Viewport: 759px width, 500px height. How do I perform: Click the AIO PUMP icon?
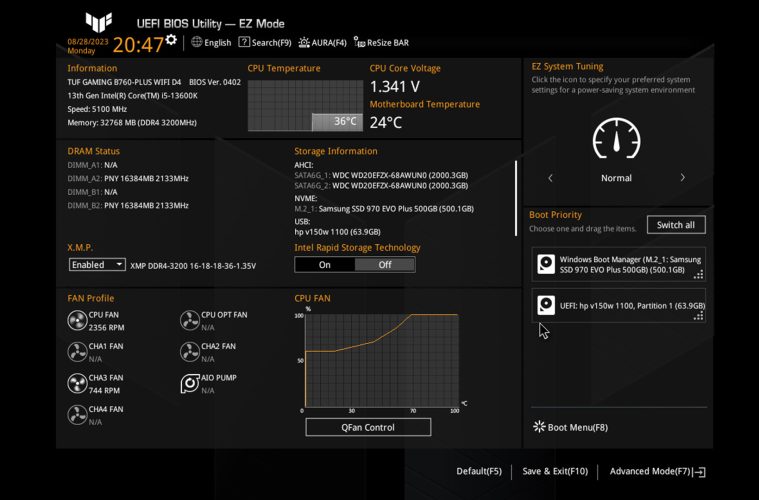pos(190,383)
